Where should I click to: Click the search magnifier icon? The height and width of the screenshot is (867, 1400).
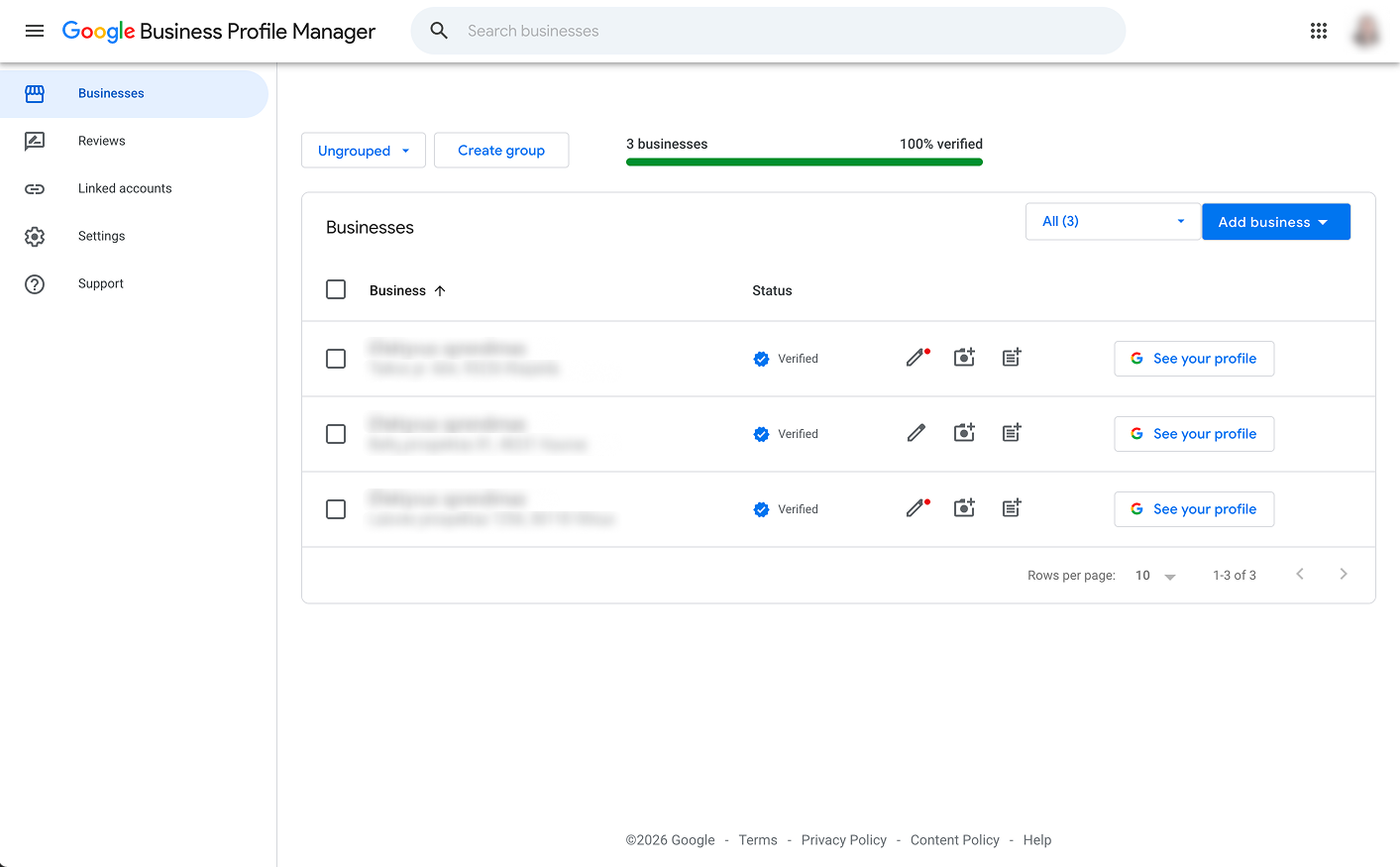439,31
